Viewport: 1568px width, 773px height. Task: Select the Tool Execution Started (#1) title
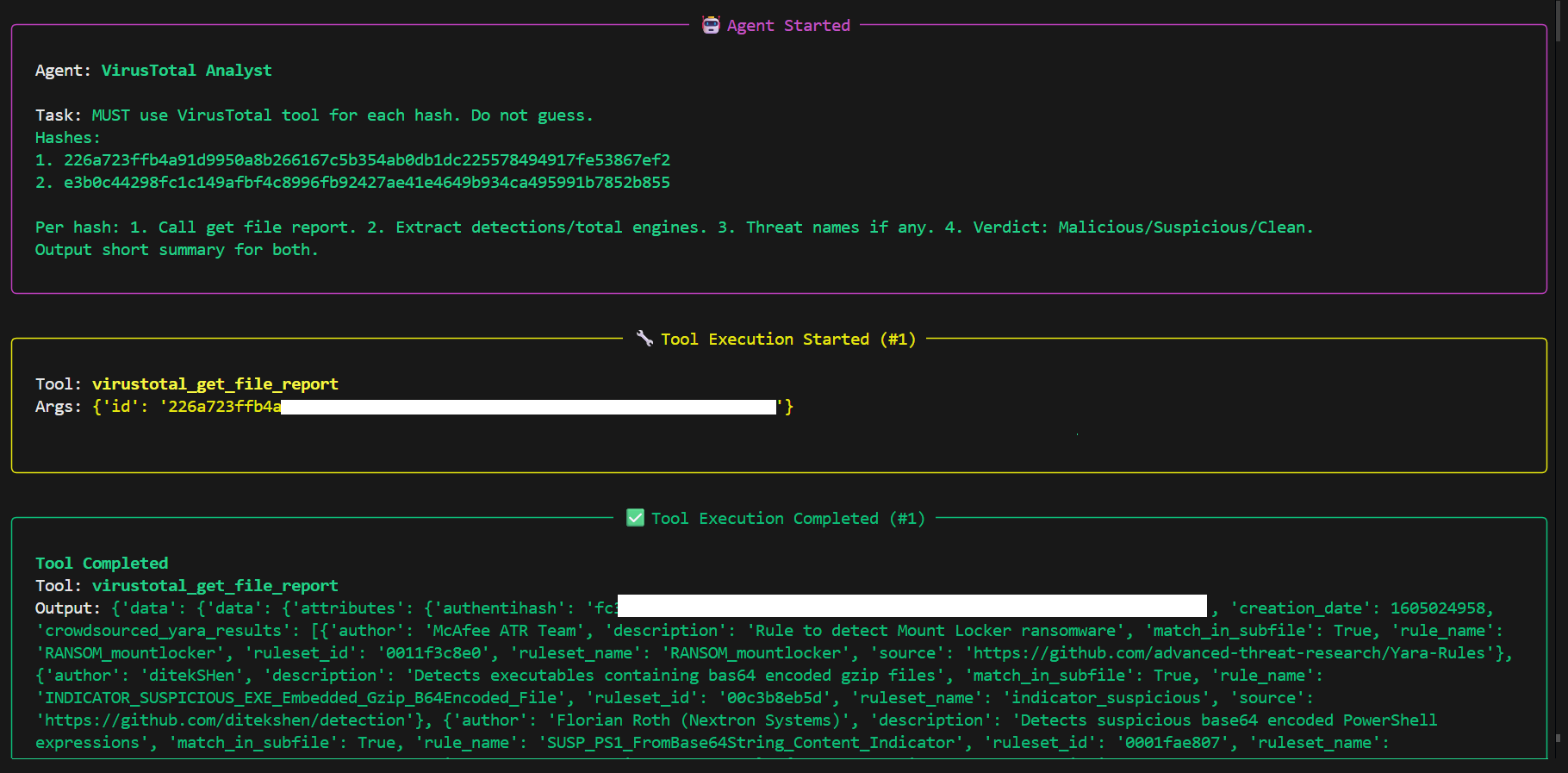coord(787,340)
